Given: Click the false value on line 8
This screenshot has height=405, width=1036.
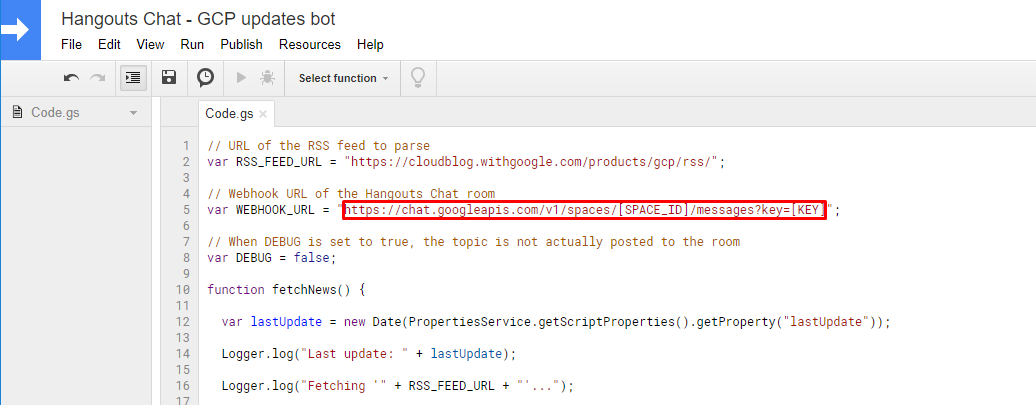Looking at the screenshot, I should pos(311,258).
